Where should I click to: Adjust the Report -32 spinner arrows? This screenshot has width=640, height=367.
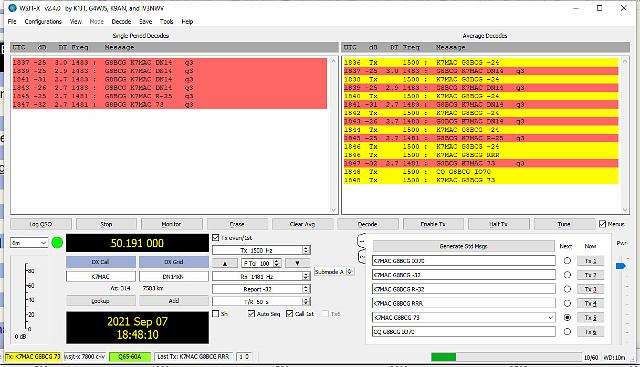[306, 289]
